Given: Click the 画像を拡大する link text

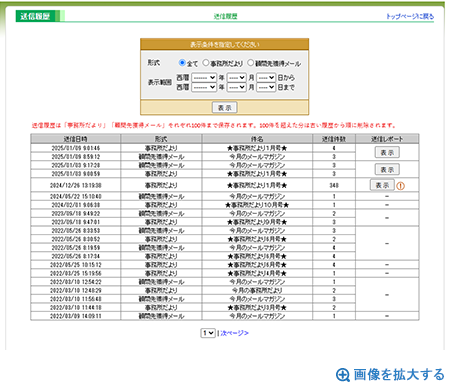Looking at the screenshot, I should [399, 374].
